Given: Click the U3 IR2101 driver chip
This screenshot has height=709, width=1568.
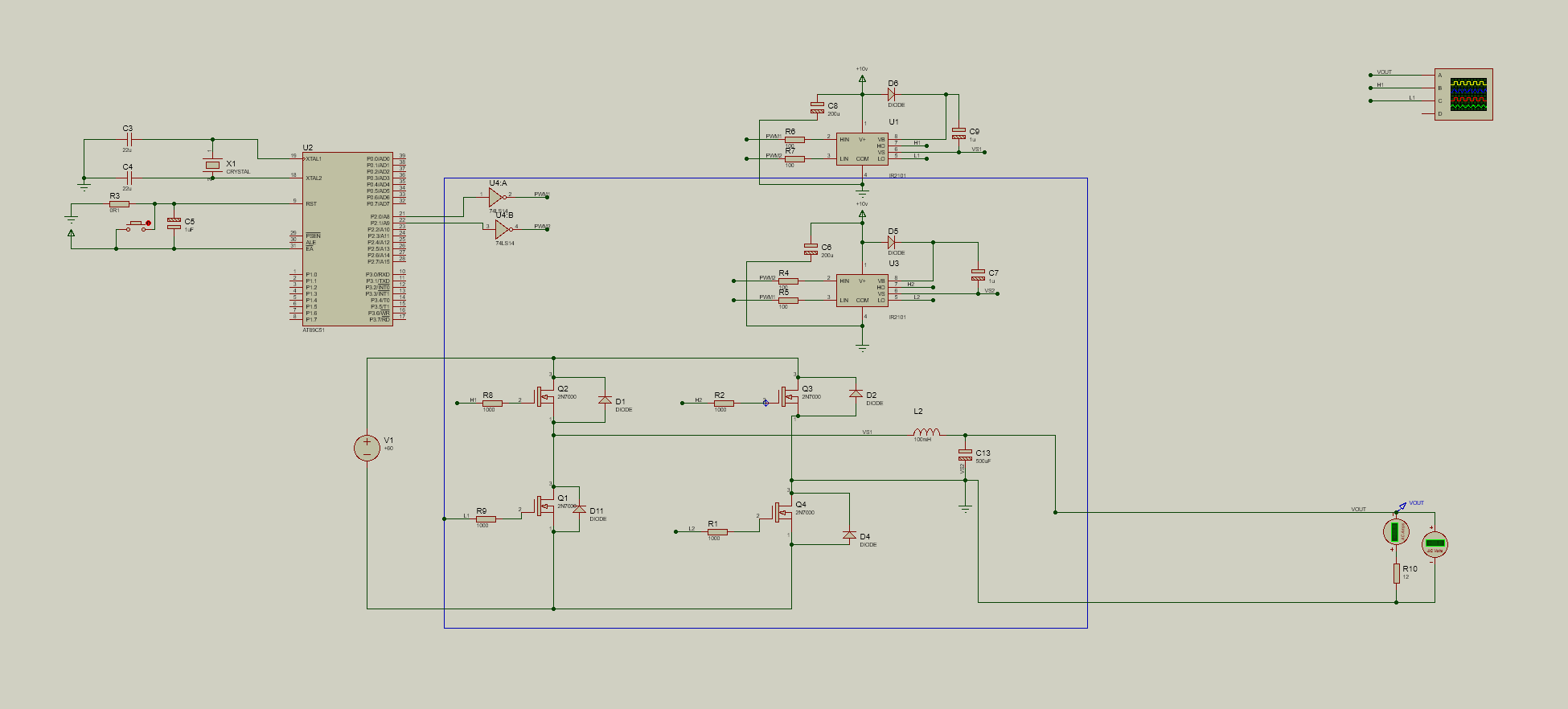Looking at the screenshot, I should [x=862, y=291].
